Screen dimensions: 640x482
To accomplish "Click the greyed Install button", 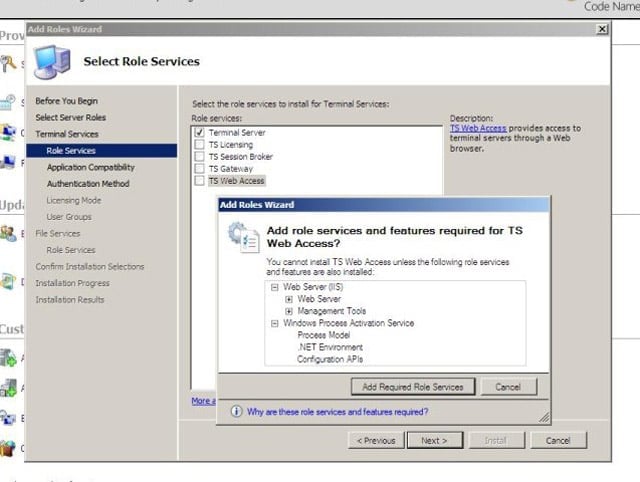I will pos(496,440).
